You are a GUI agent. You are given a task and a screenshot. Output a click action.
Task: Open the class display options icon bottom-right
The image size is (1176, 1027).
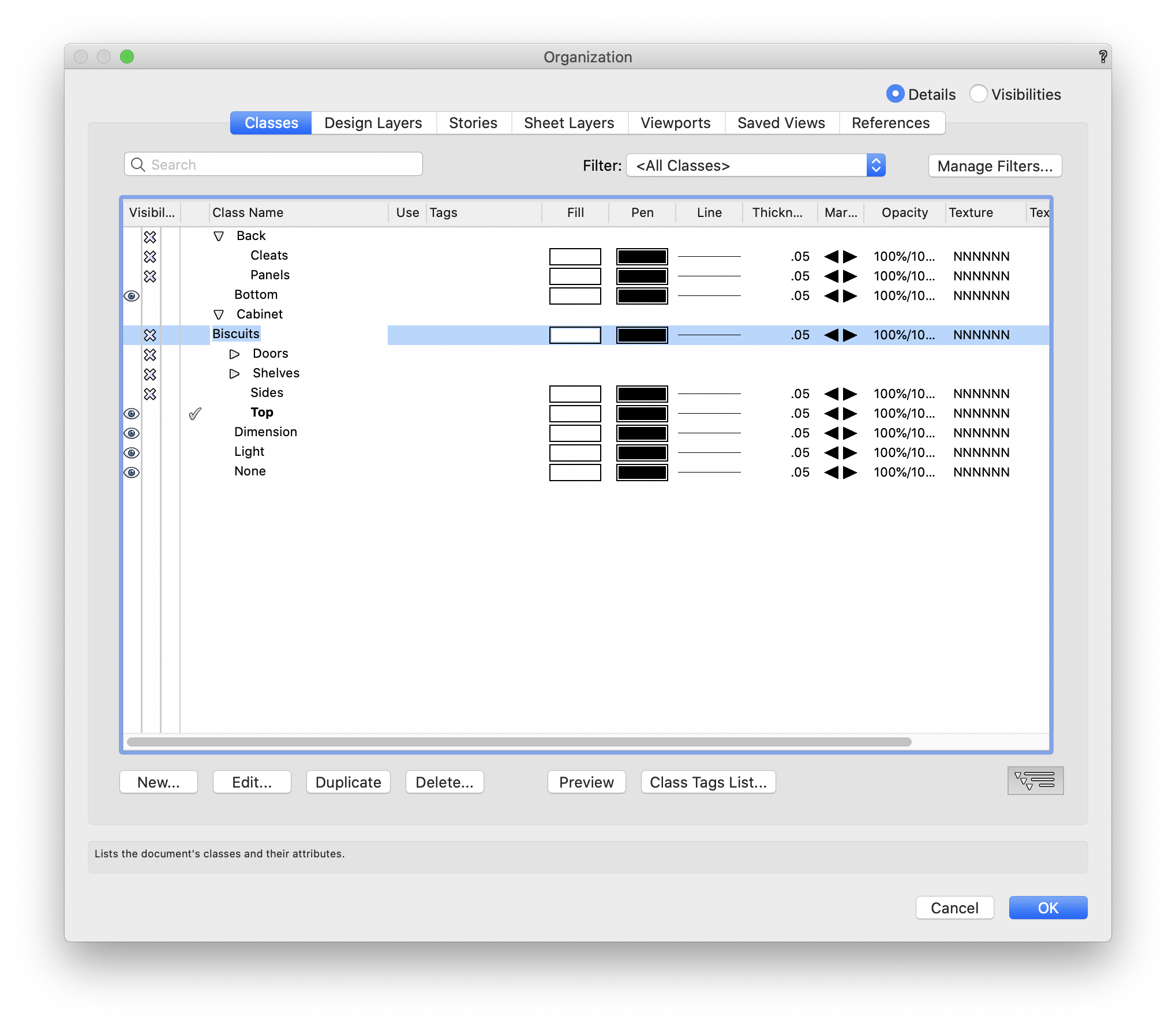(x=1035, y=781)
